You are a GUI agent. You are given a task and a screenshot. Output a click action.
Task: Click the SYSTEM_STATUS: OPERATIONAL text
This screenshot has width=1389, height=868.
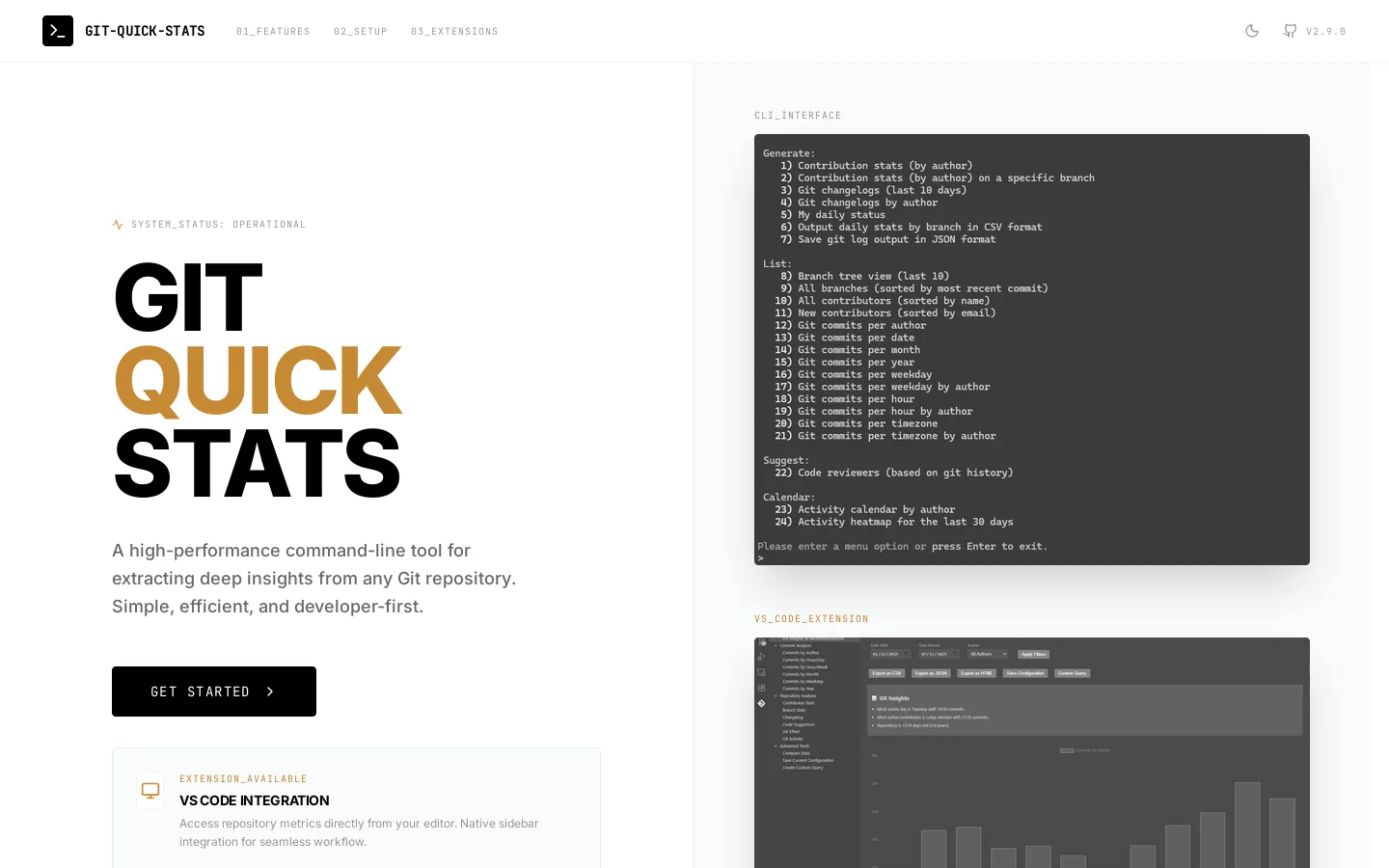219,225
